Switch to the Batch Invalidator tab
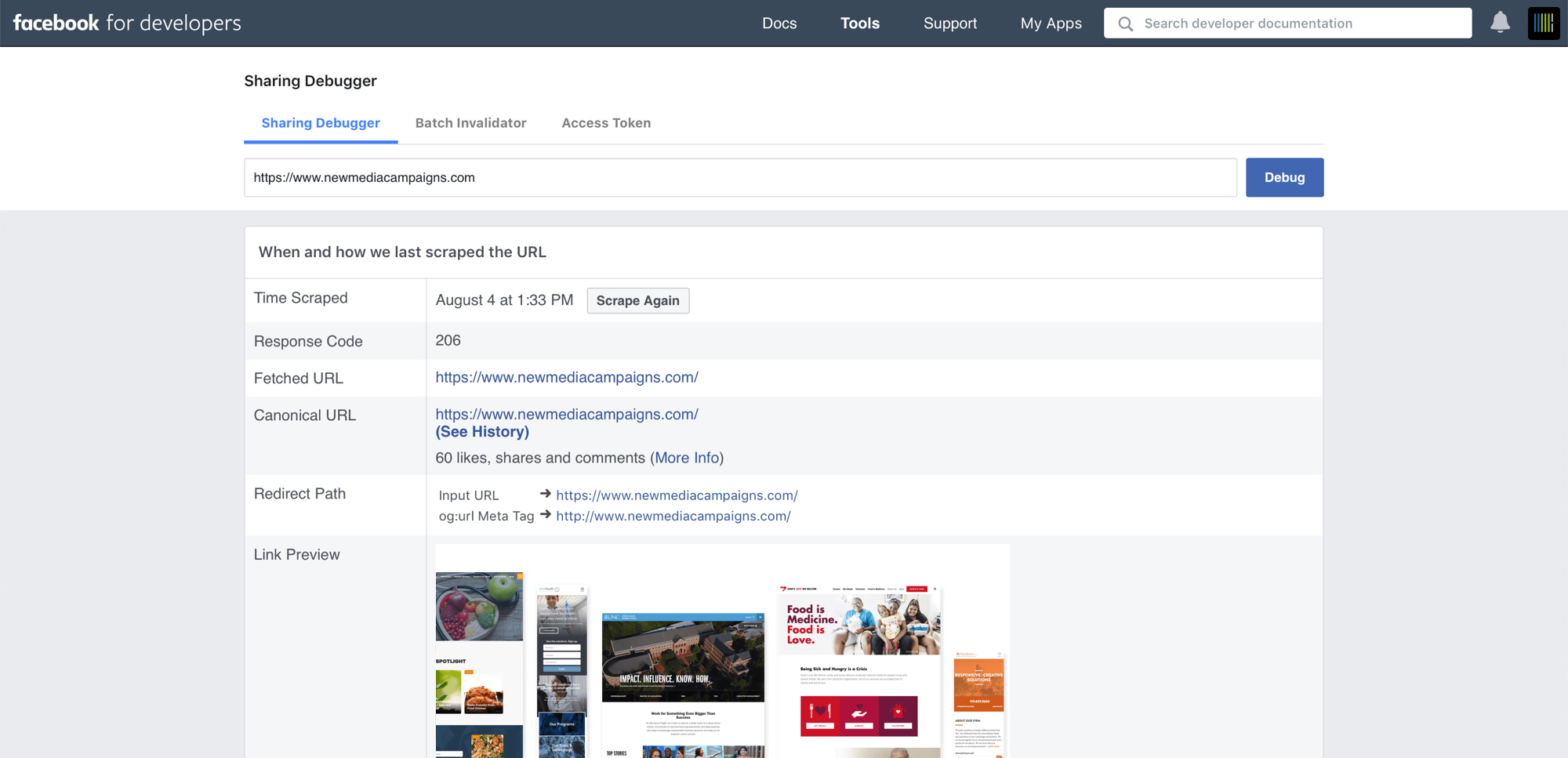 [470, 123]
